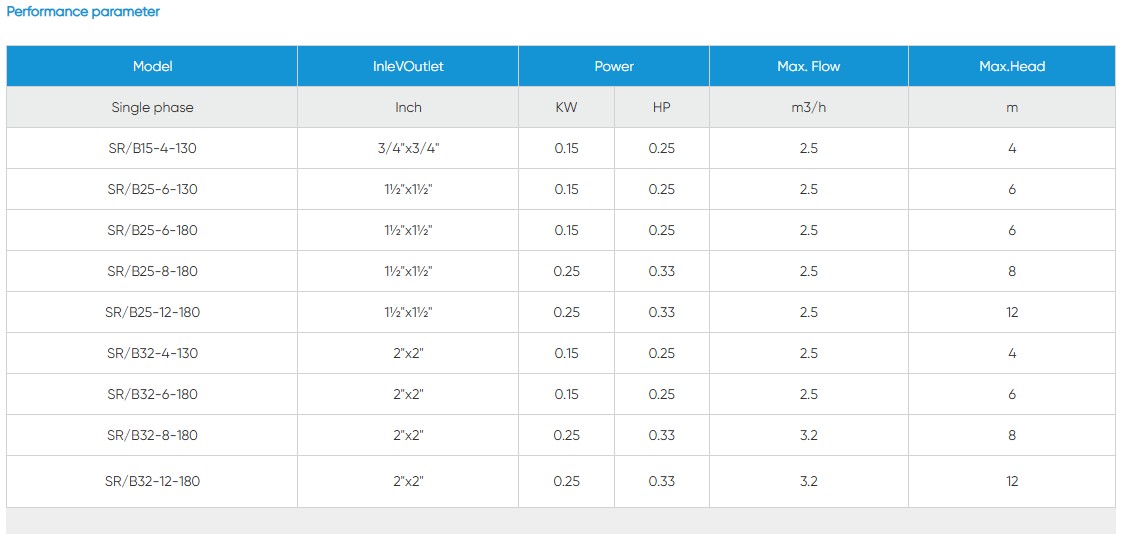Screen dimensions: 1122x534
Task: Select the m3/h flow unit cell
Action: (808, 107)
